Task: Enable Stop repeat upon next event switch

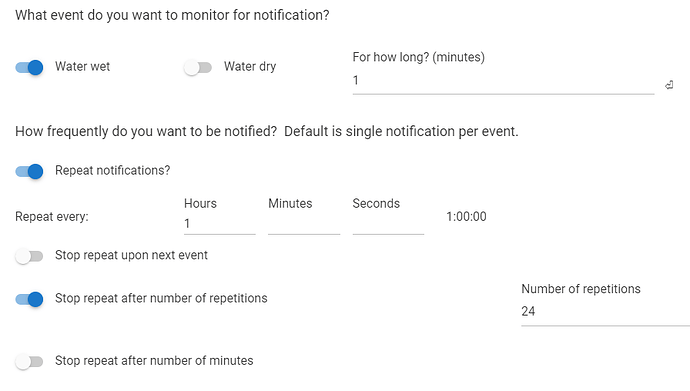Action: pos(29,256)
